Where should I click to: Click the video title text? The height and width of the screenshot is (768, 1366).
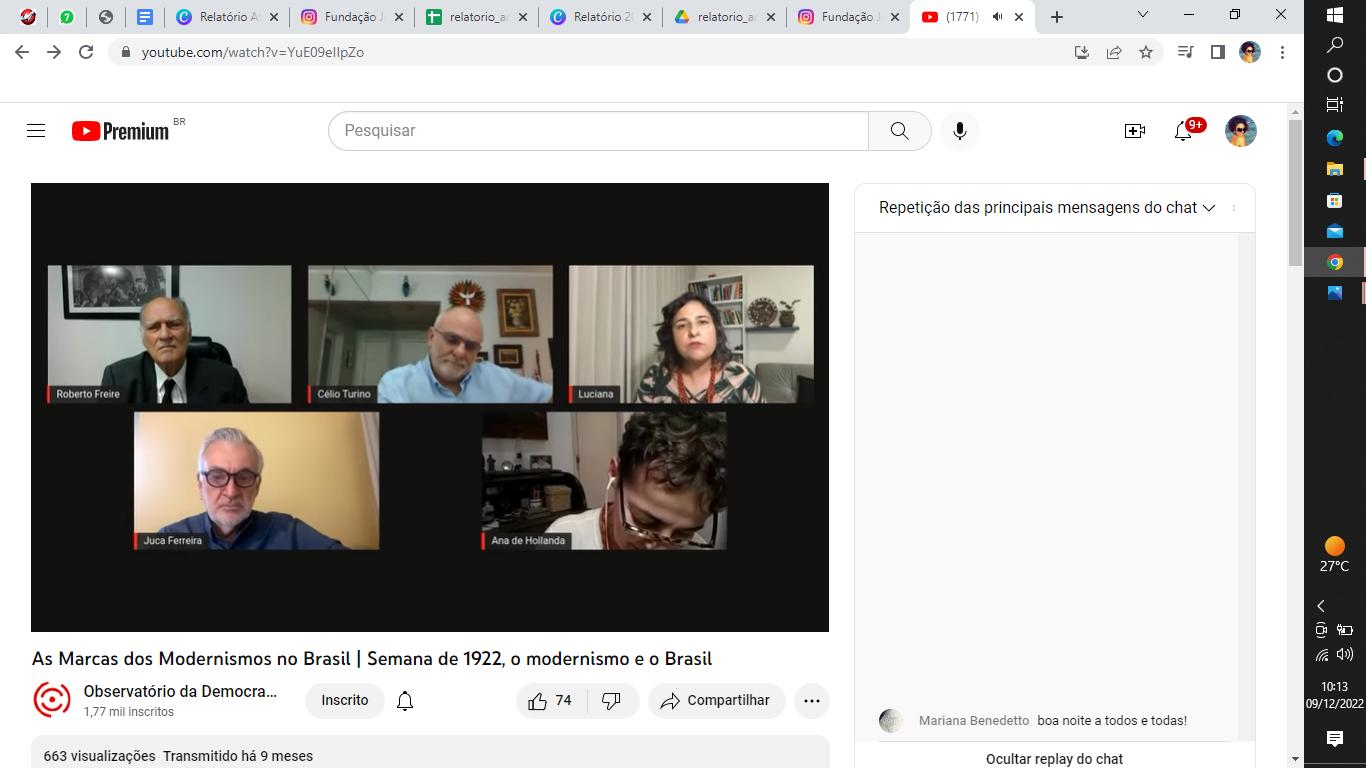[x=372, y=659]
